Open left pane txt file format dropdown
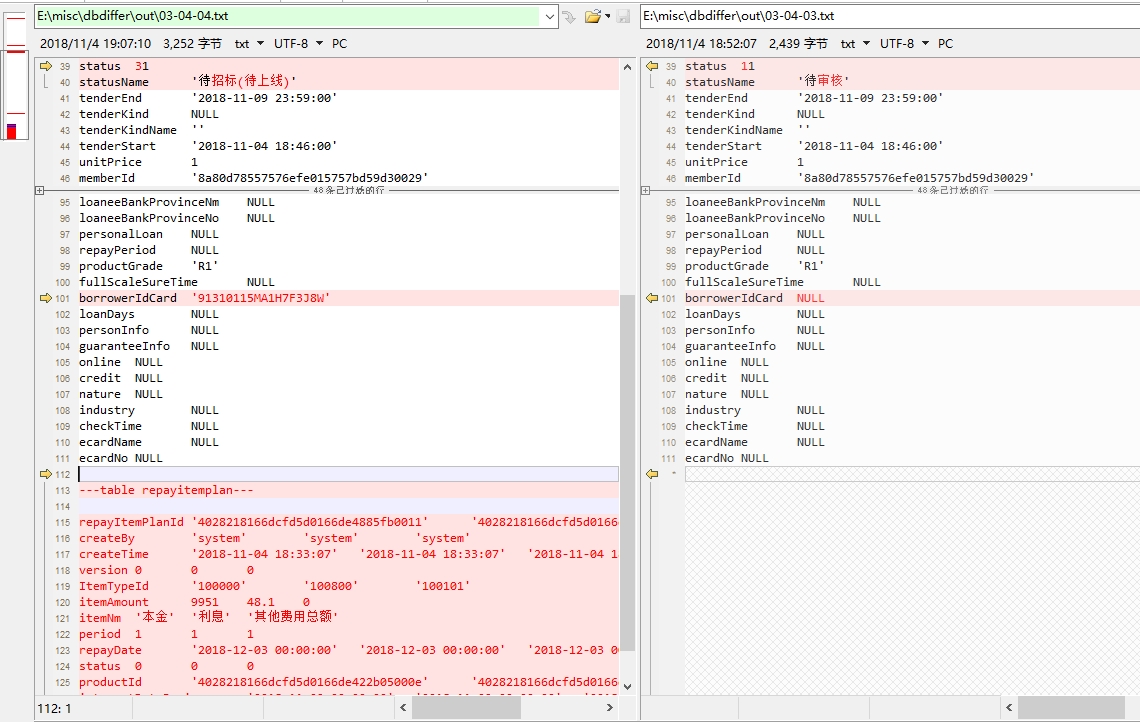1140x722 pixels. click(248, 44)
